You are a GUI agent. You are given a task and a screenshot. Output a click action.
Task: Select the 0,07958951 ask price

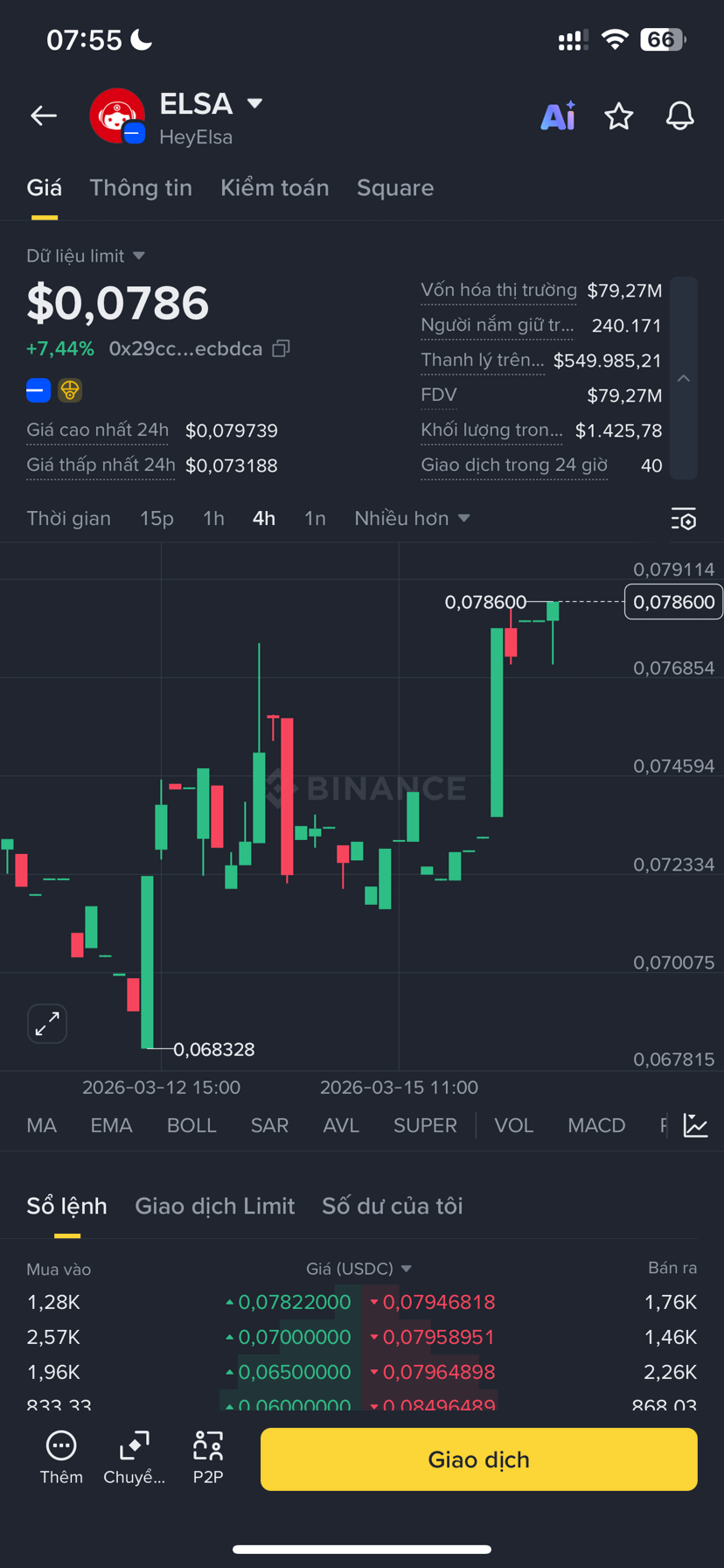(x=439, y=1337)
